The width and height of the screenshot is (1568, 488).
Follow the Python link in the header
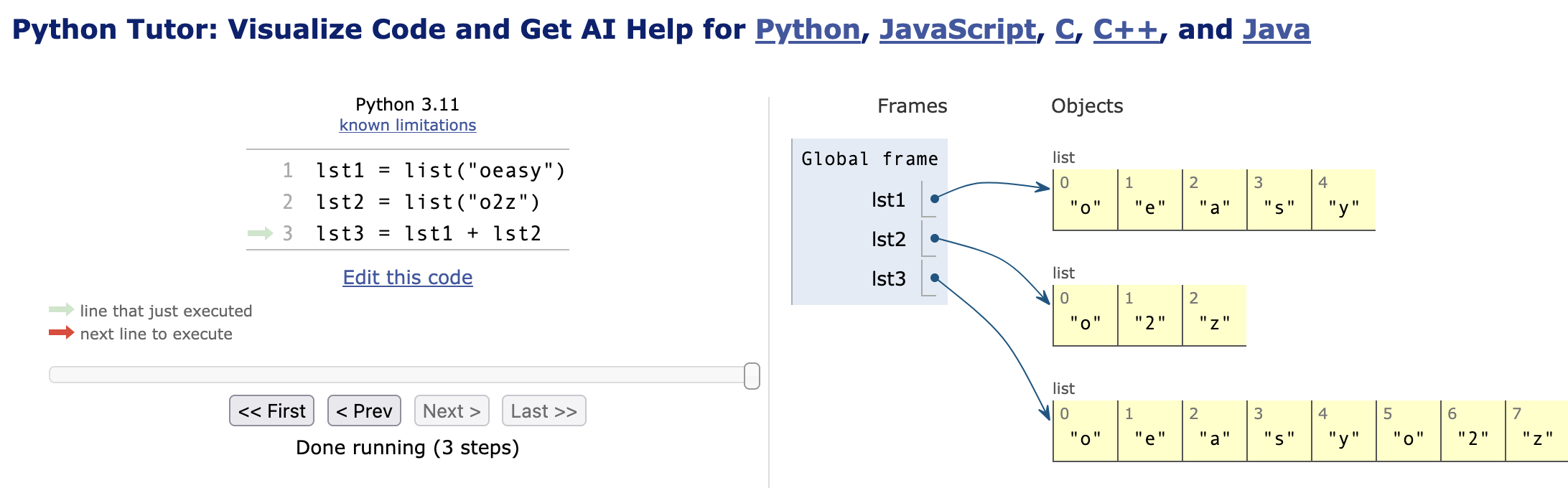[808, 29]
